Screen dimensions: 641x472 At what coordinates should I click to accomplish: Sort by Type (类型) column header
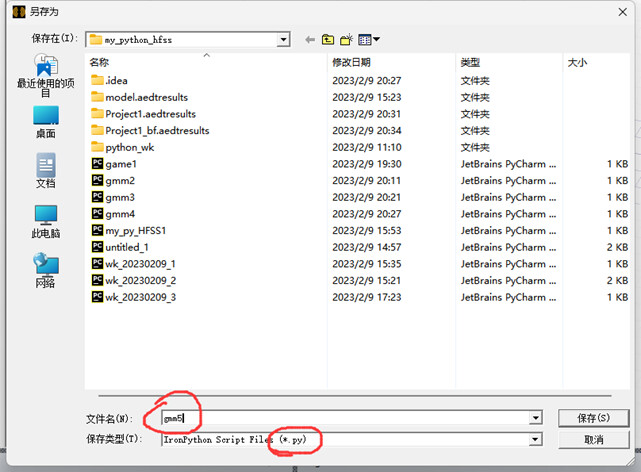[x=470, y=63]
